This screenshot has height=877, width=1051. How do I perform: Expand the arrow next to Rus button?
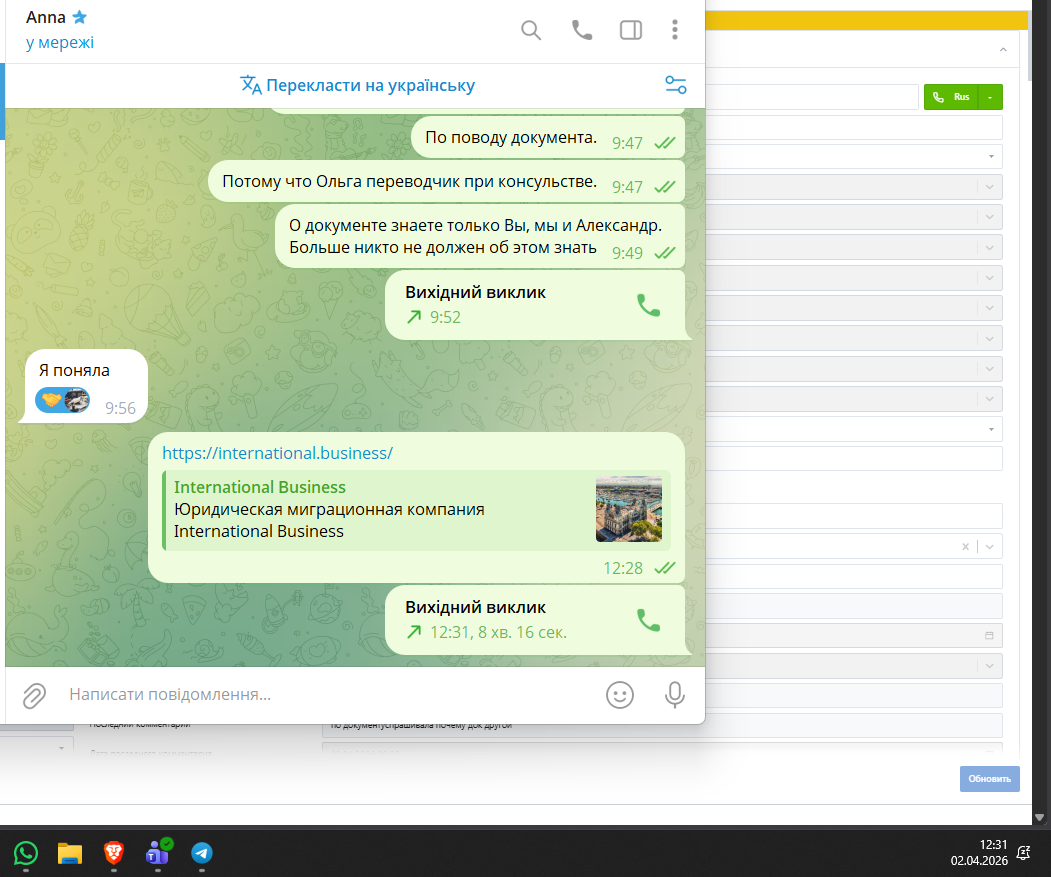tap(990, 97)
